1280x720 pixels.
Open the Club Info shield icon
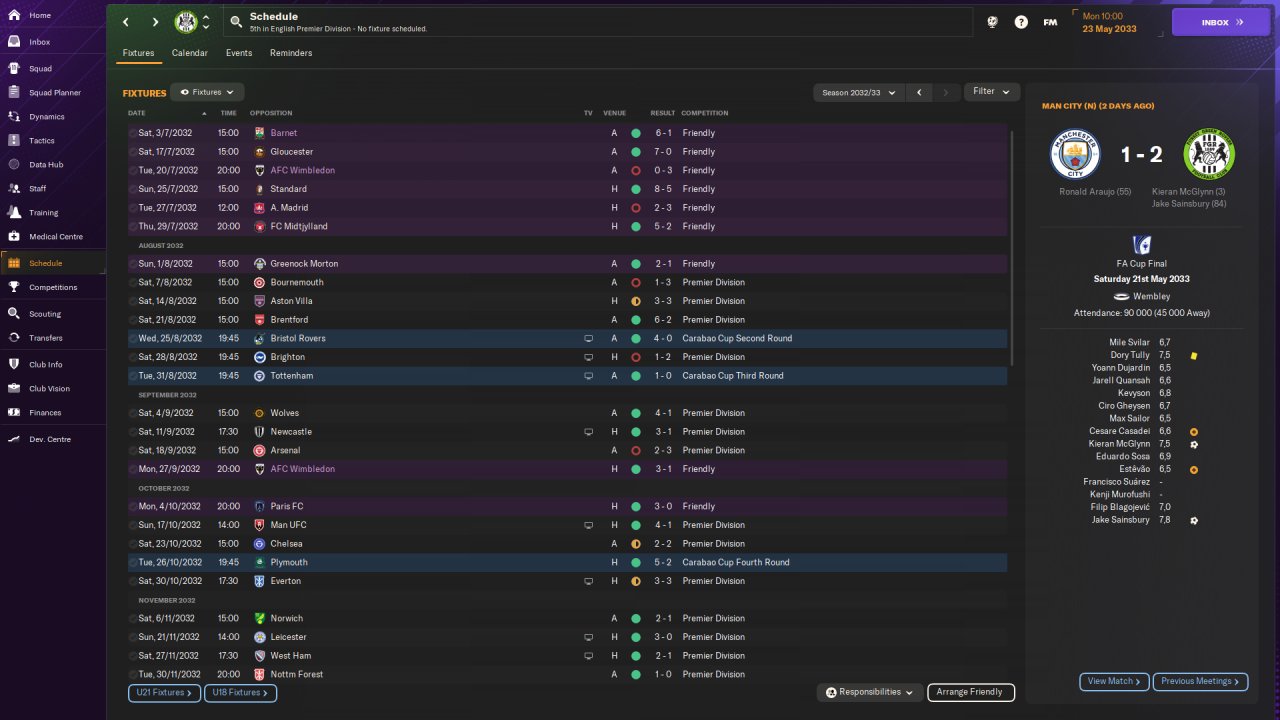(14, 365)
